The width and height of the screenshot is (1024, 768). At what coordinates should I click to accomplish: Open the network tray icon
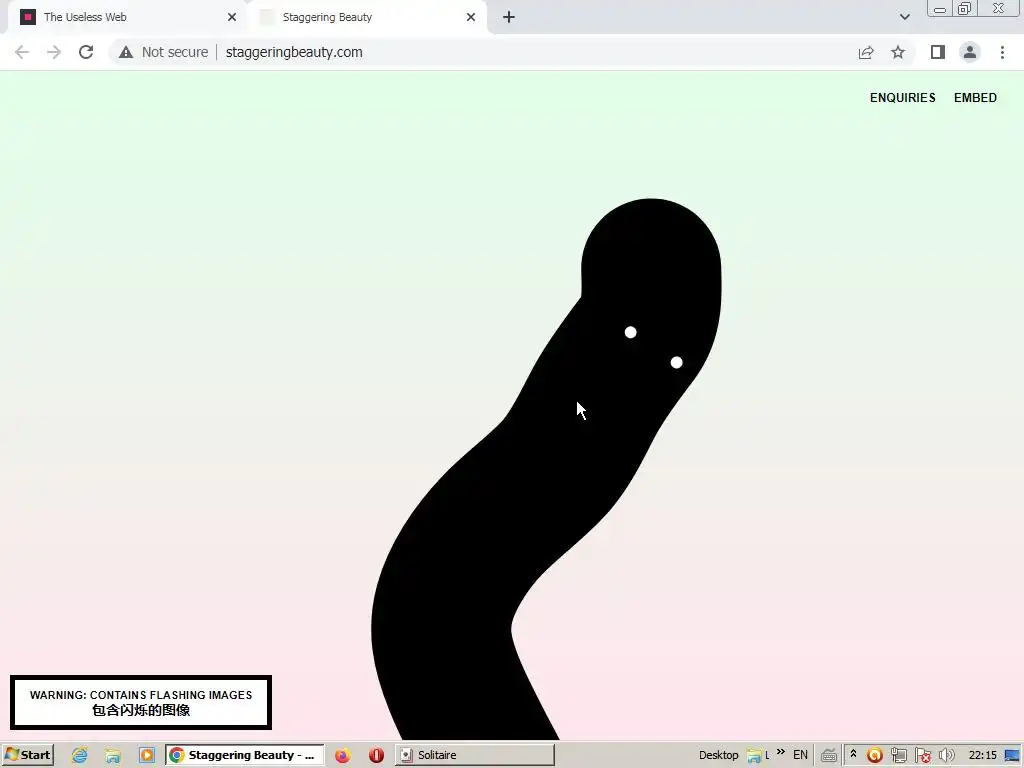point(899,756)
